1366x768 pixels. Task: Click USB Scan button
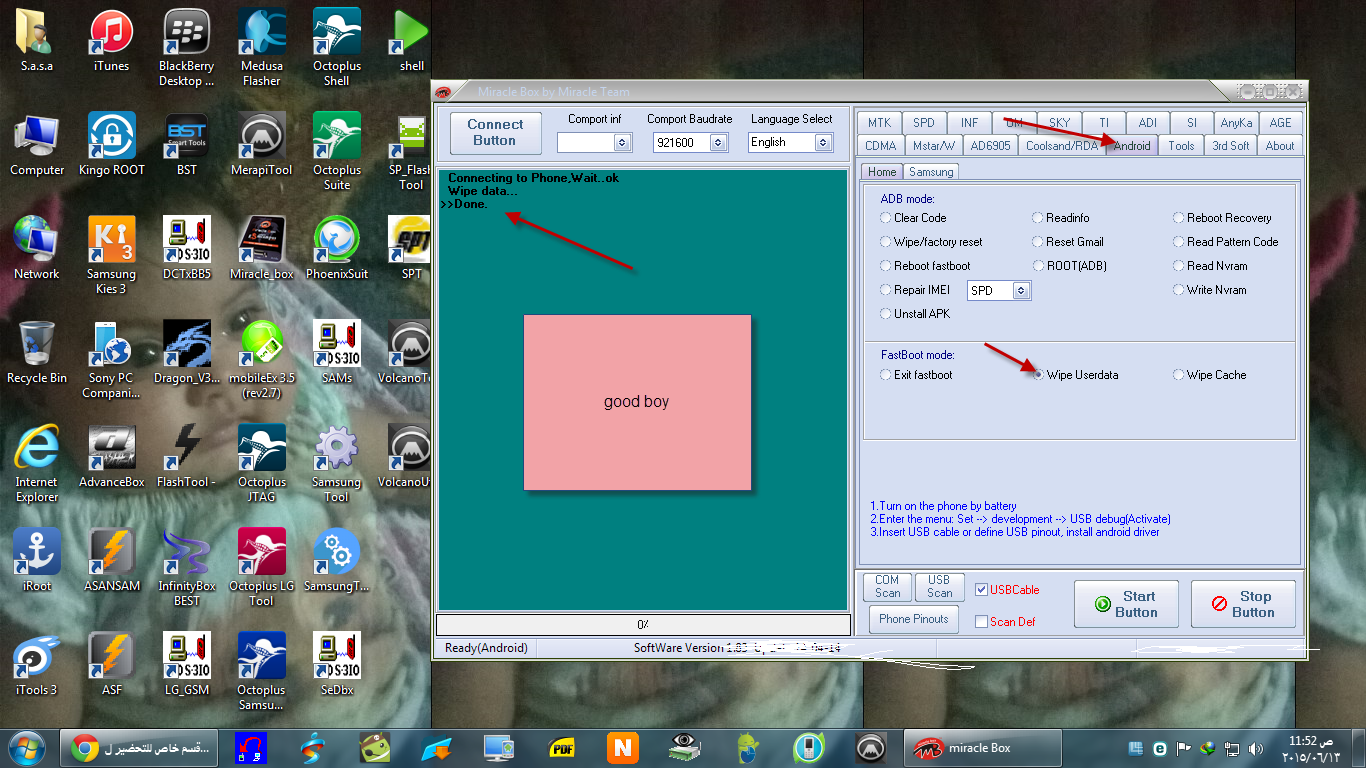coord(939,587)
